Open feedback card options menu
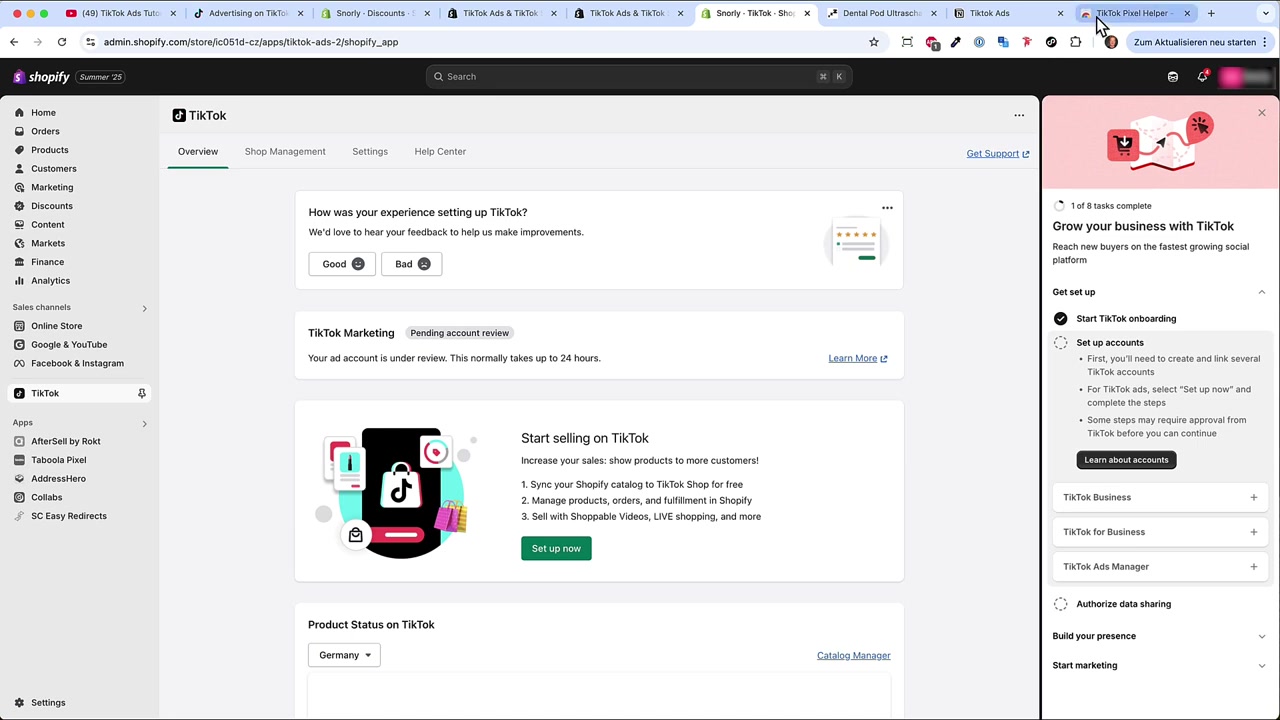1280x720 pixels. point(887,208)
